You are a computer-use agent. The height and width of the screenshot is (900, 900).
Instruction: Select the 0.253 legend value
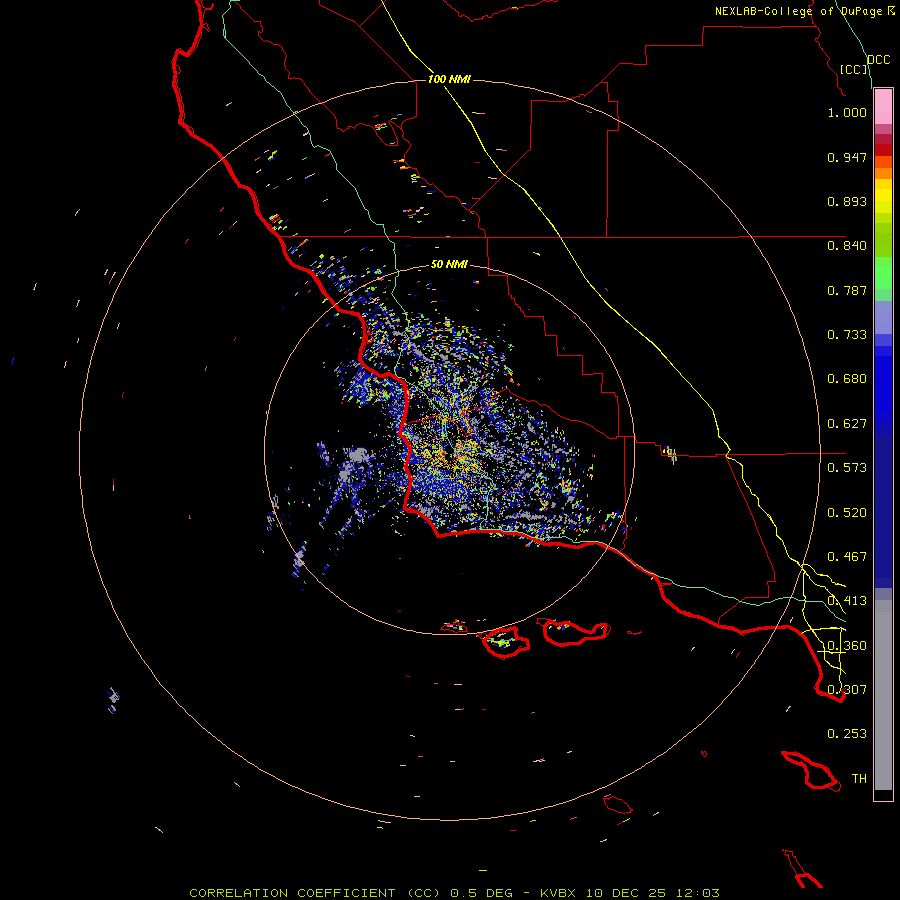[x=847, y=734]
